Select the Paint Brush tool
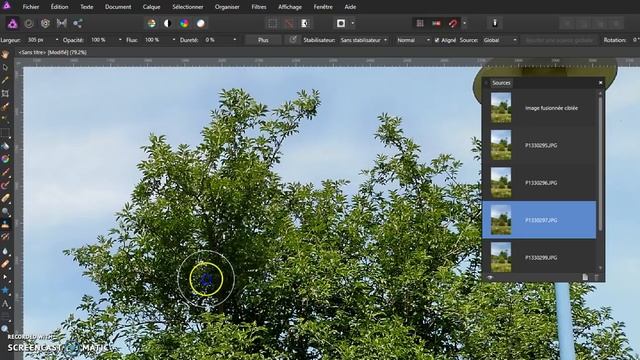The image size is (640, 360). click(x=5, y=172)
